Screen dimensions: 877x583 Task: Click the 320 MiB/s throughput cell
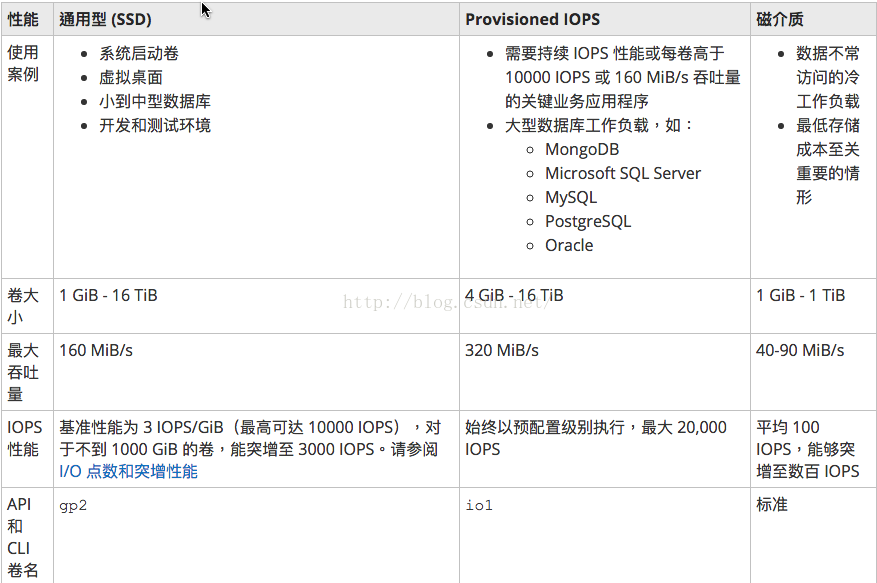point(604,372)
